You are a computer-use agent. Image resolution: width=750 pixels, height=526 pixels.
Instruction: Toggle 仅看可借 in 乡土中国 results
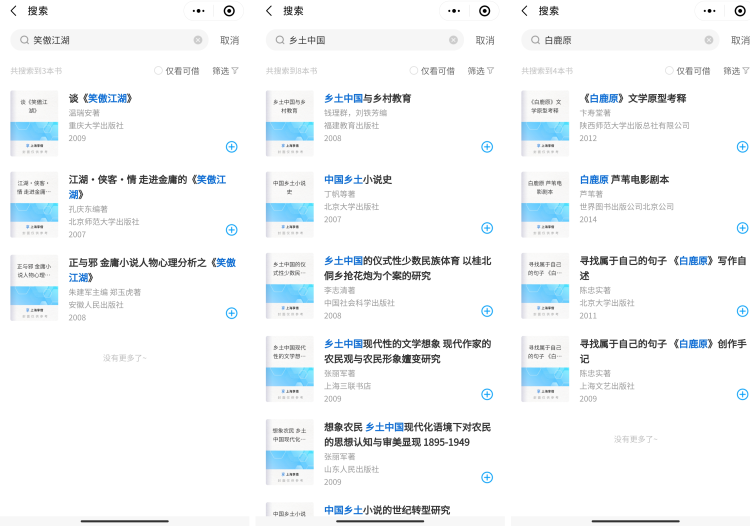(414, 71)
